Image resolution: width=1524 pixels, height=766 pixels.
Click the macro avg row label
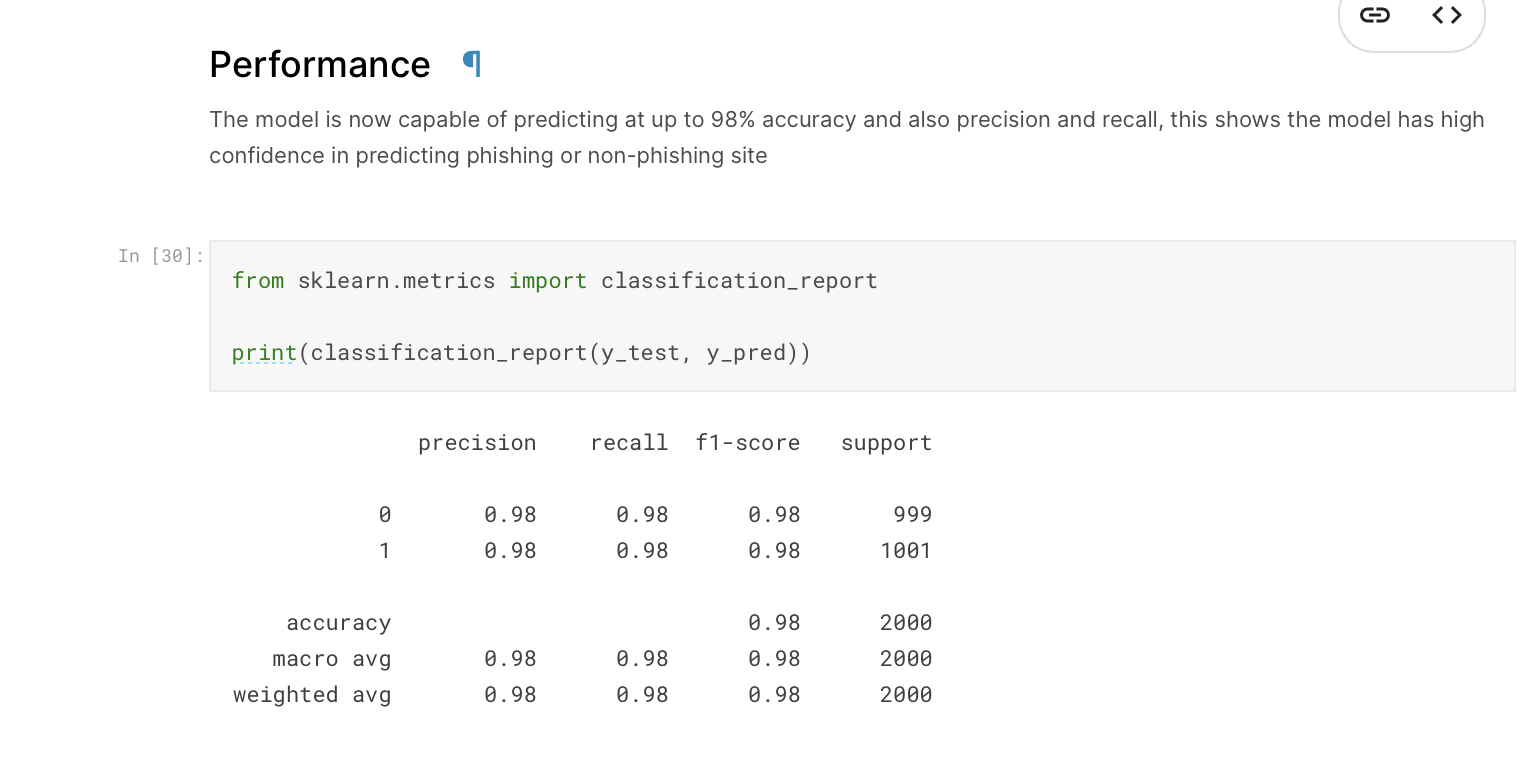(331, 659)
